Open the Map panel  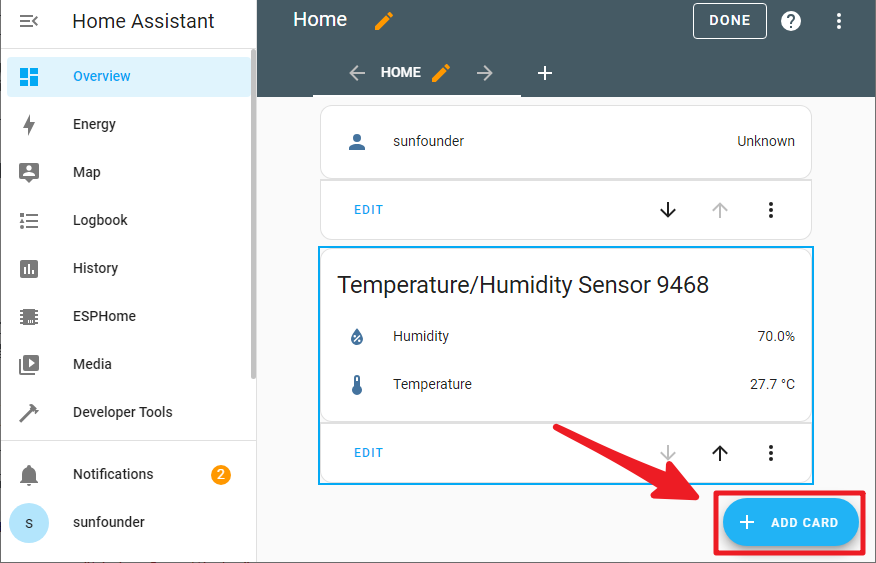tap(128, 173)
